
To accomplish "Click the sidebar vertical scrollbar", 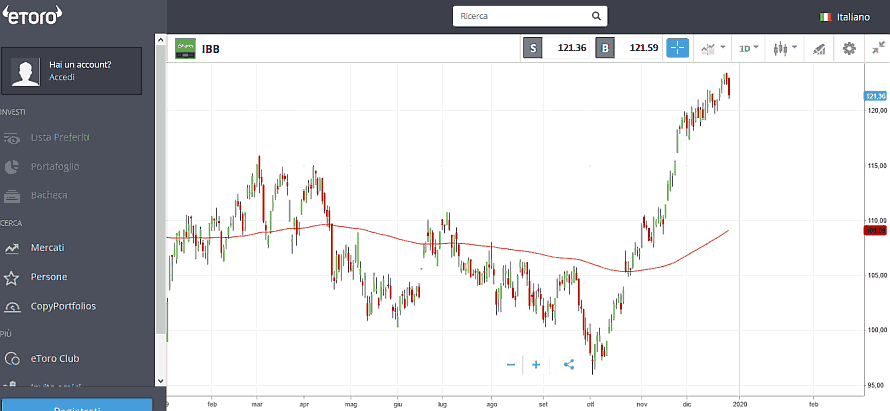I will [160, 200].
